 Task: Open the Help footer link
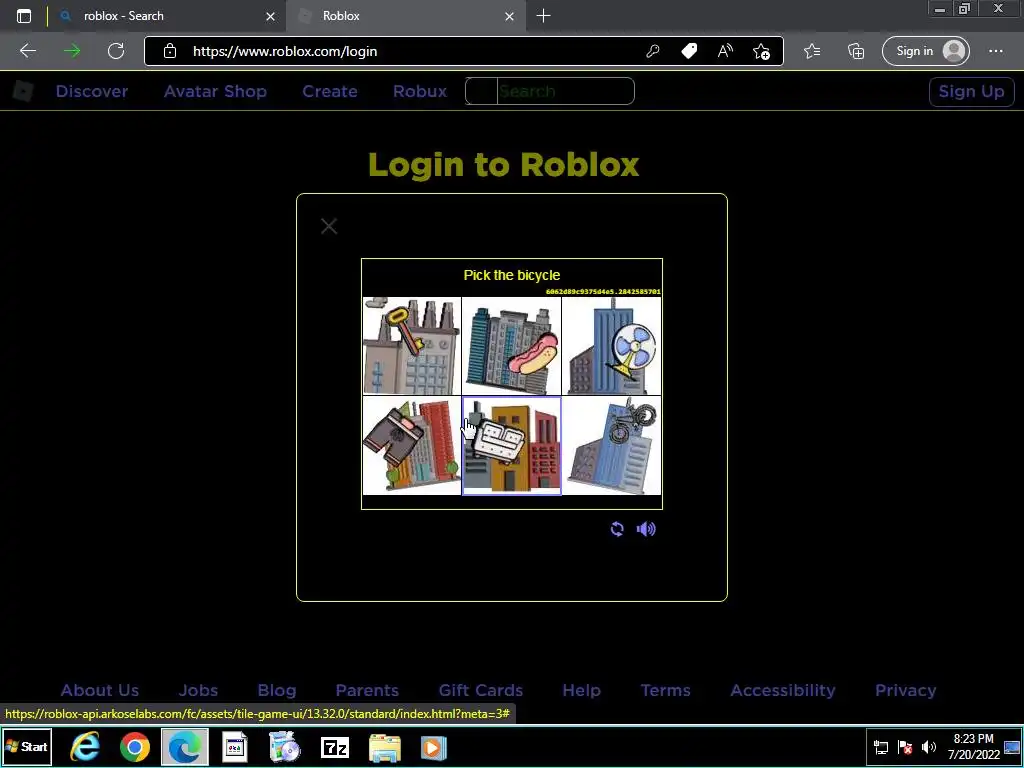[581, 690]
